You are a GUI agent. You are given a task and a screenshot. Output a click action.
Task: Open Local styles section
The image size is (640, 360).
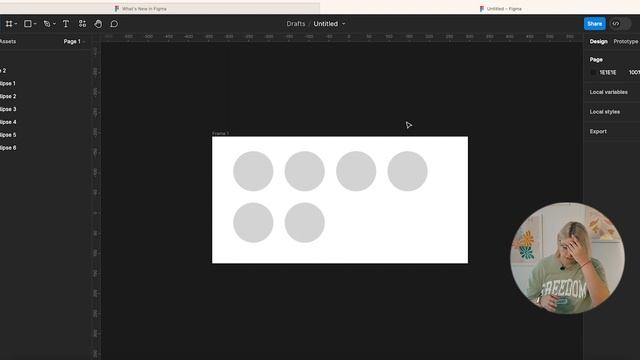(x=604, y=111)
